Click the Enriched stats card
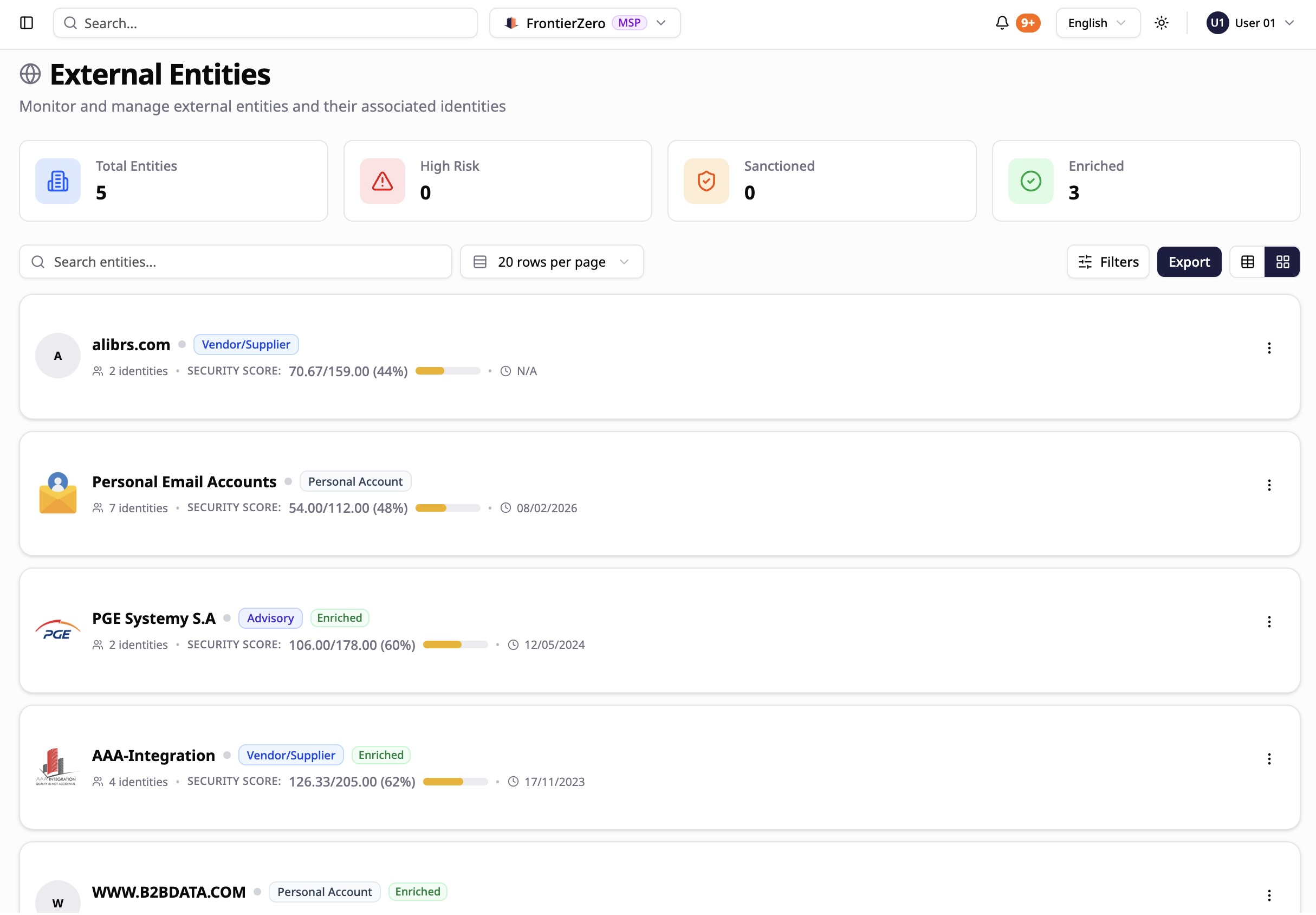 pos(1145,181)
